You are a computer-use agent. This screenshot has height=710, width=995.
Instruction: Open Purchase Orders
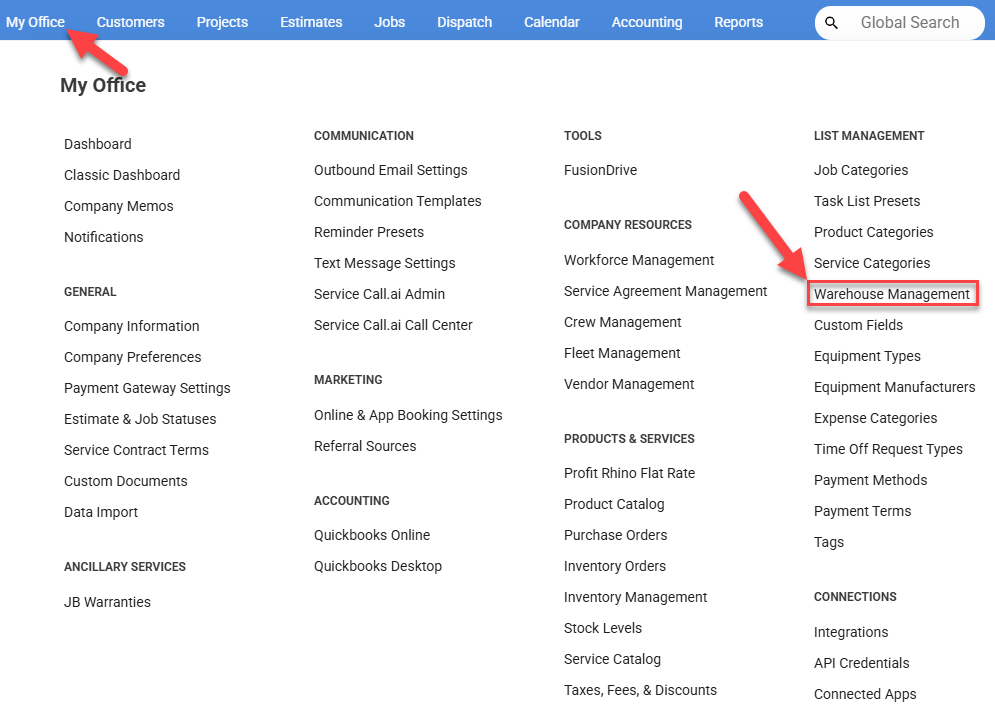pyautogui.click(x=616, y=536)
